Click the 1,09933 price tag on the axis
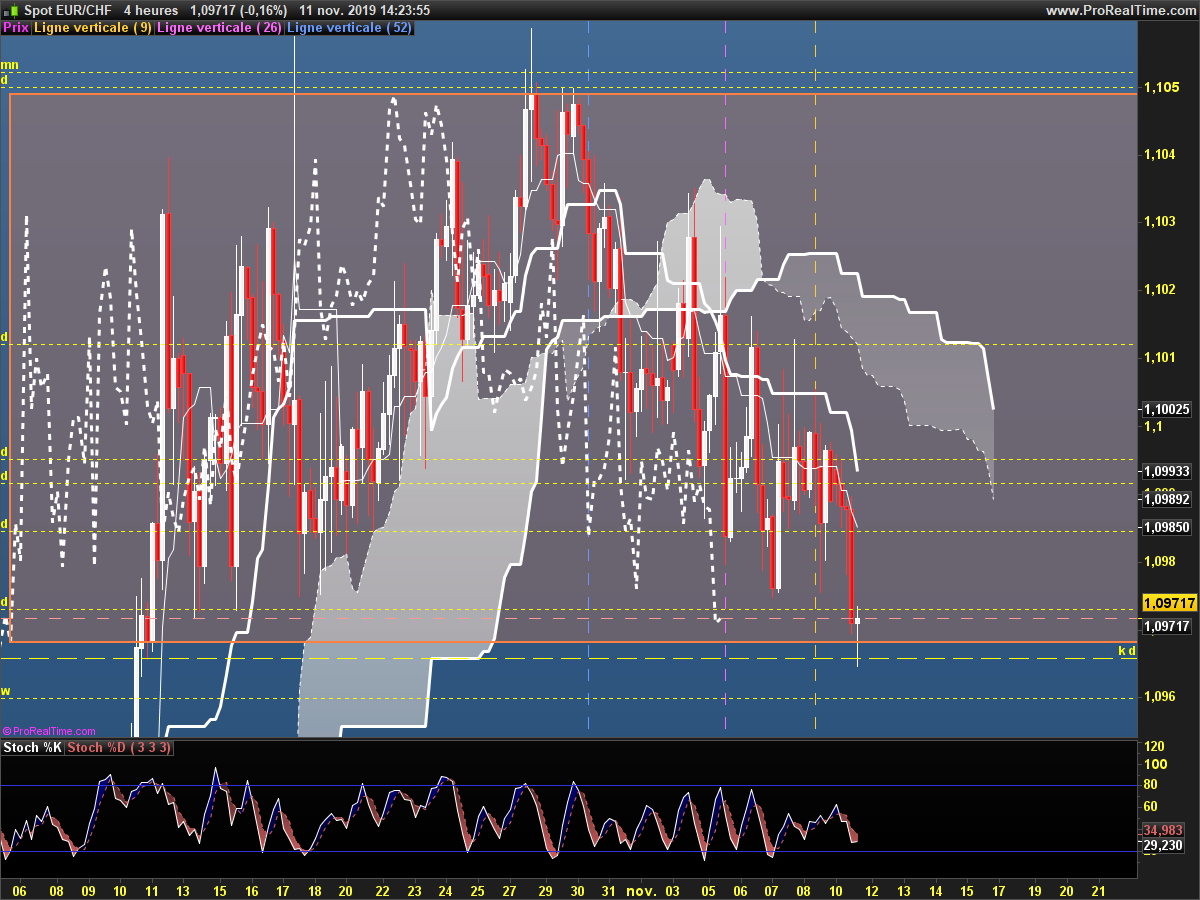 (1169, 471)
